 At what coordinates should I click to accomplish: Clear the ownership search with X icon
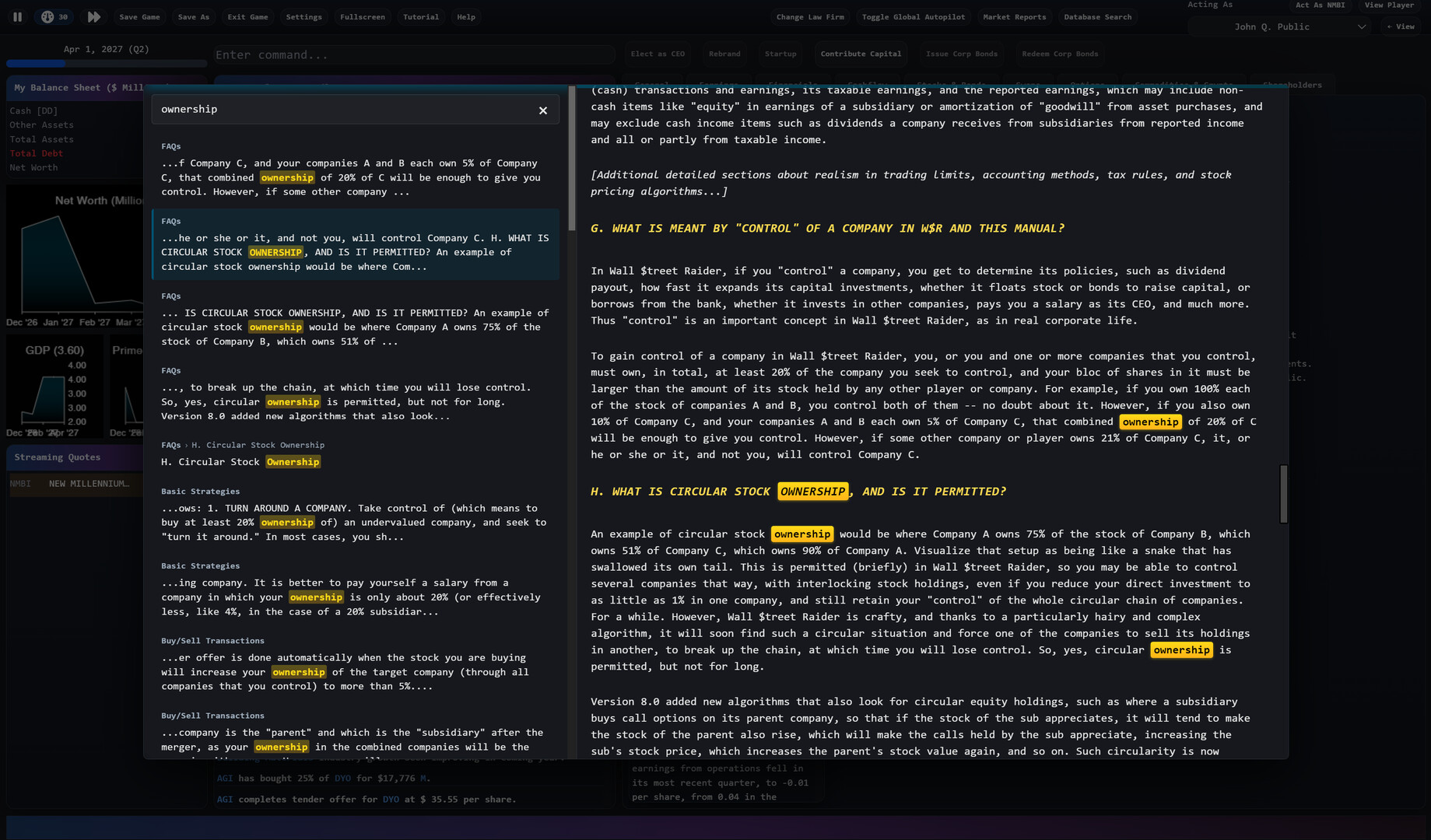(x=543, y=110)
